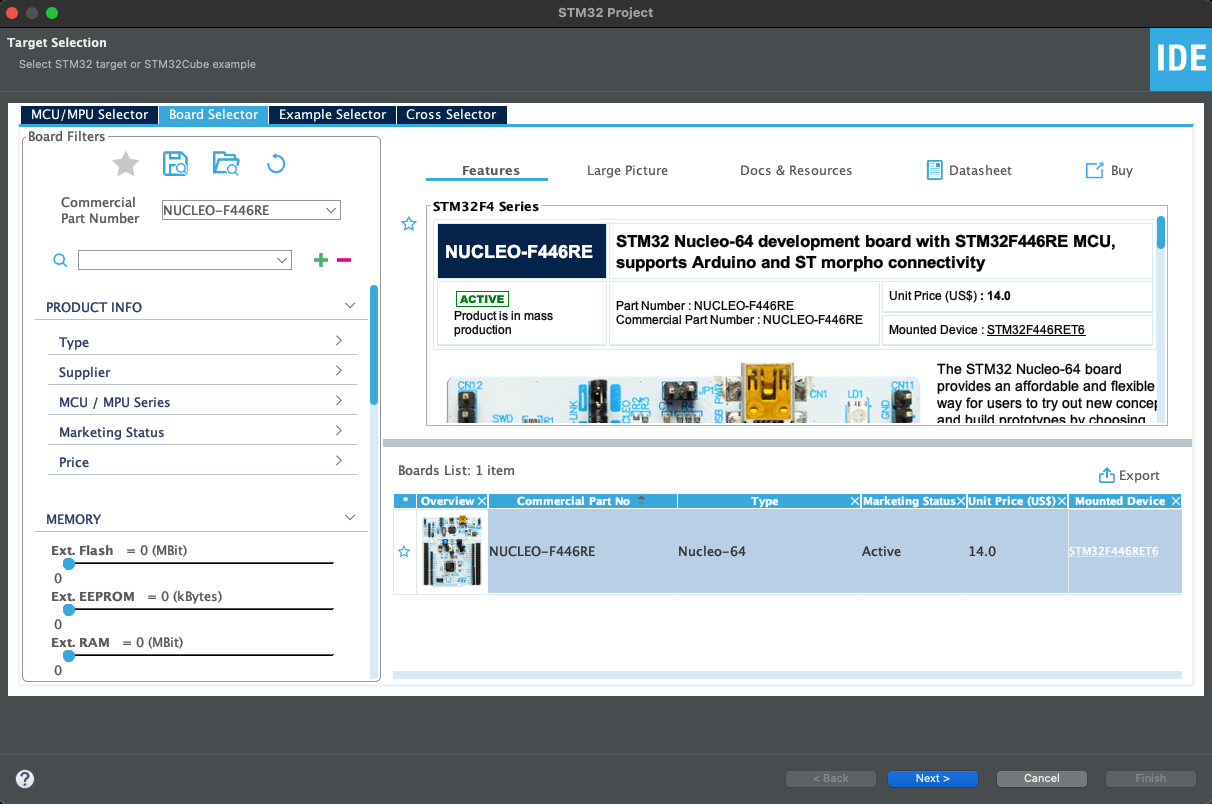
Task: Click the board filters vertical scrollbar
Action: 374,345
